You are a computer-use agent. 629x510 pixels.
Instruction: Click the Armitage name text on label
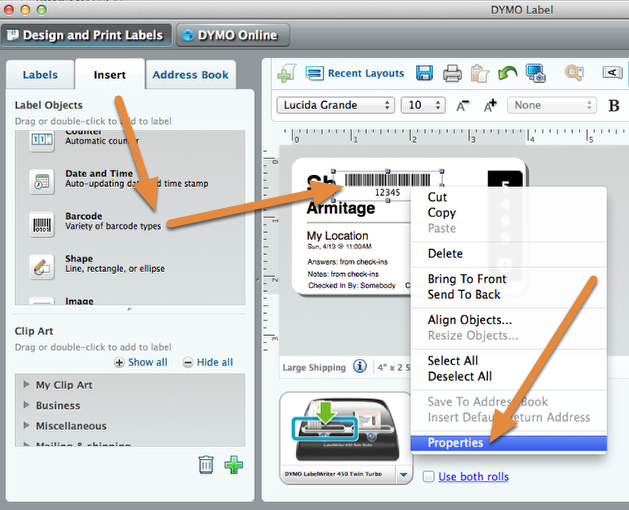tap(341, 209)
